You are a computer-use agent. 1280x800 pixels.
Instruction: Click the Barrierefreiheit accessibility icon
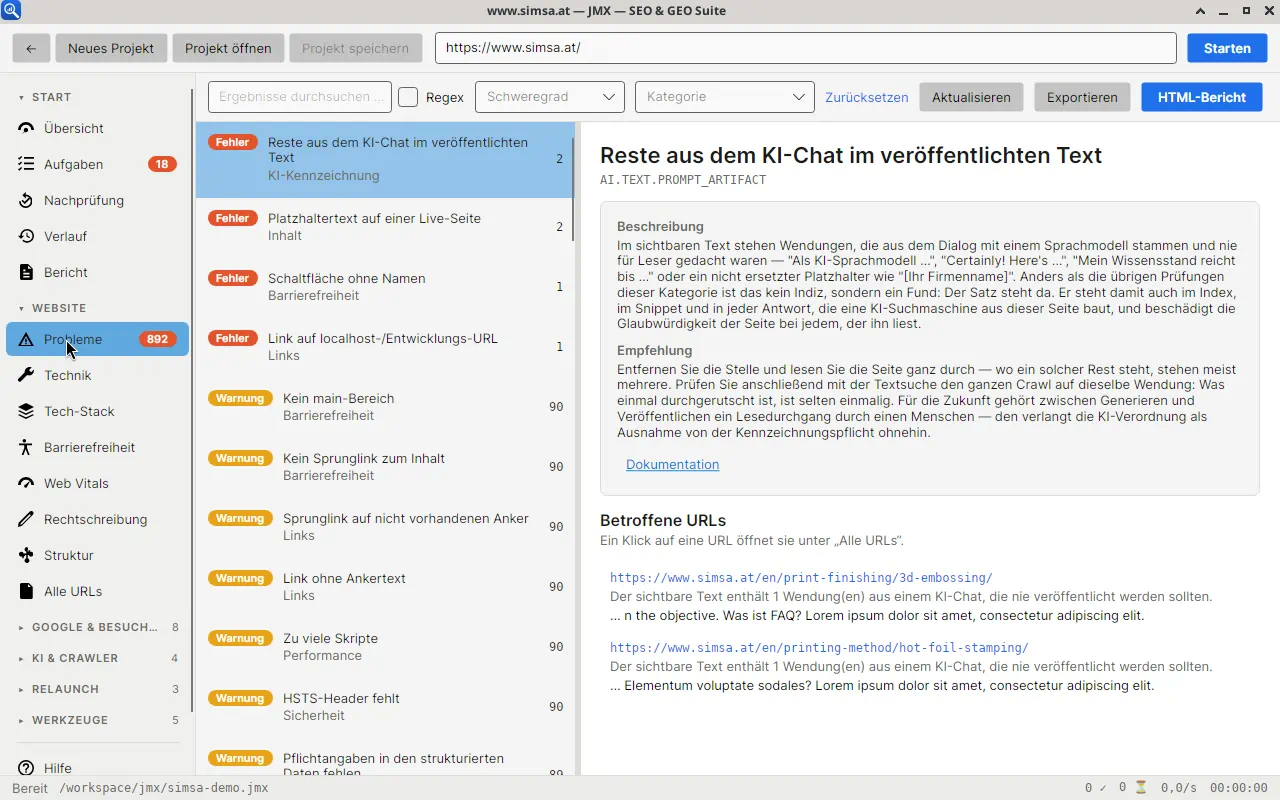(x=26, y=447)
